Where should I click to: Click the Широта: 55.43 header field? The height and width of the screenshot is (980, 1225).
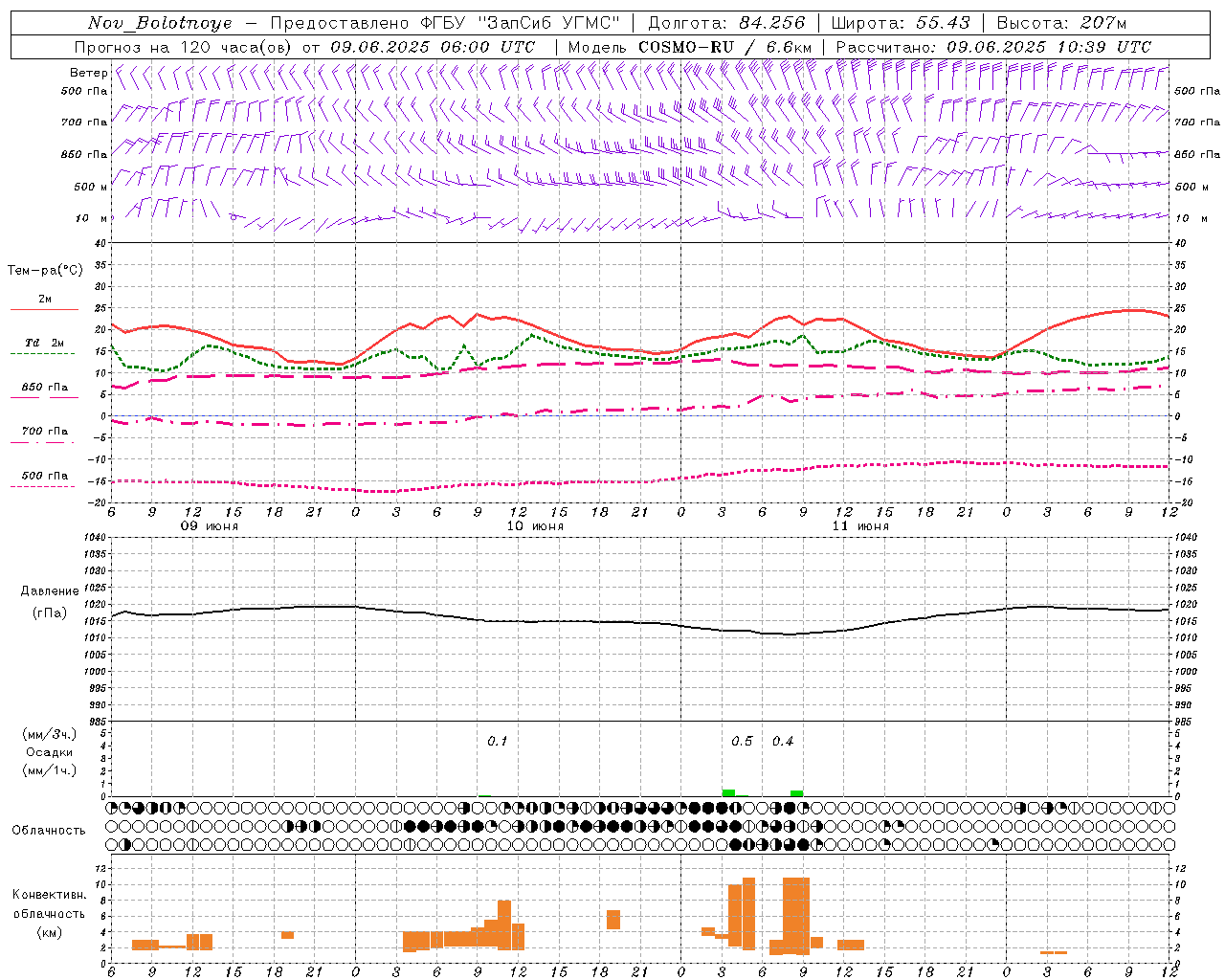(901, 23)
